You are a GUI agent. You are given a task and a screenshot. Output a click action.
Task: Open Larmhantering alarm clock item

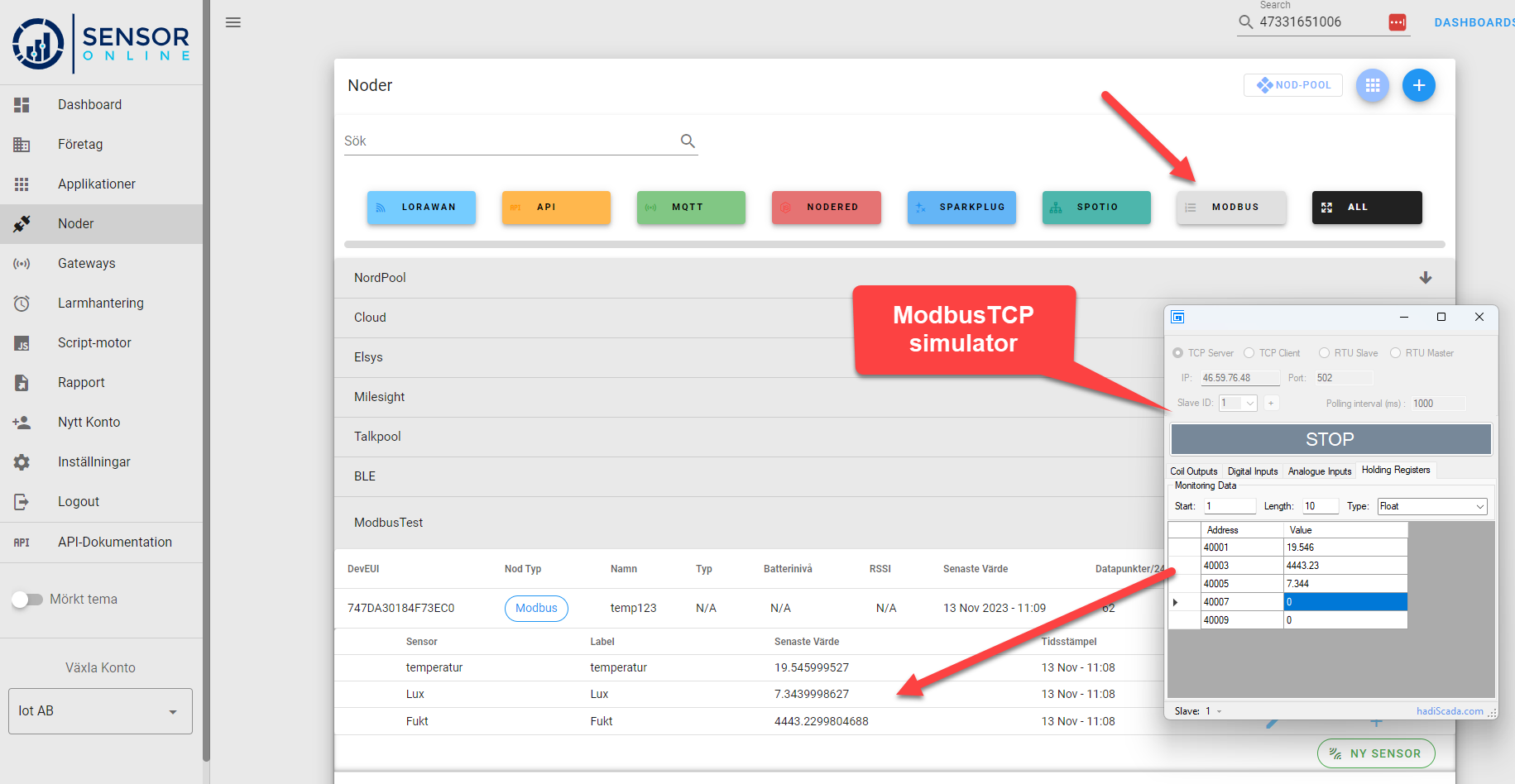click(x=100, y=303)
